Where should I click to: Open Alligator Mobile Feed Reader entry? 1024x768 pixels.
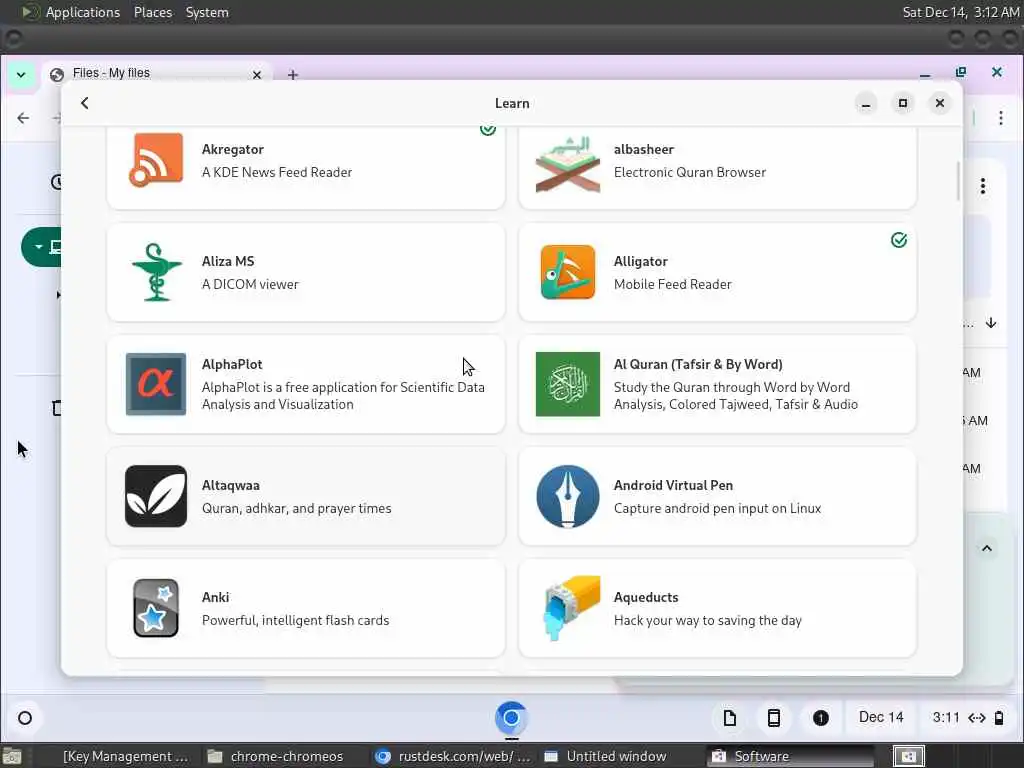pos(717,272)
